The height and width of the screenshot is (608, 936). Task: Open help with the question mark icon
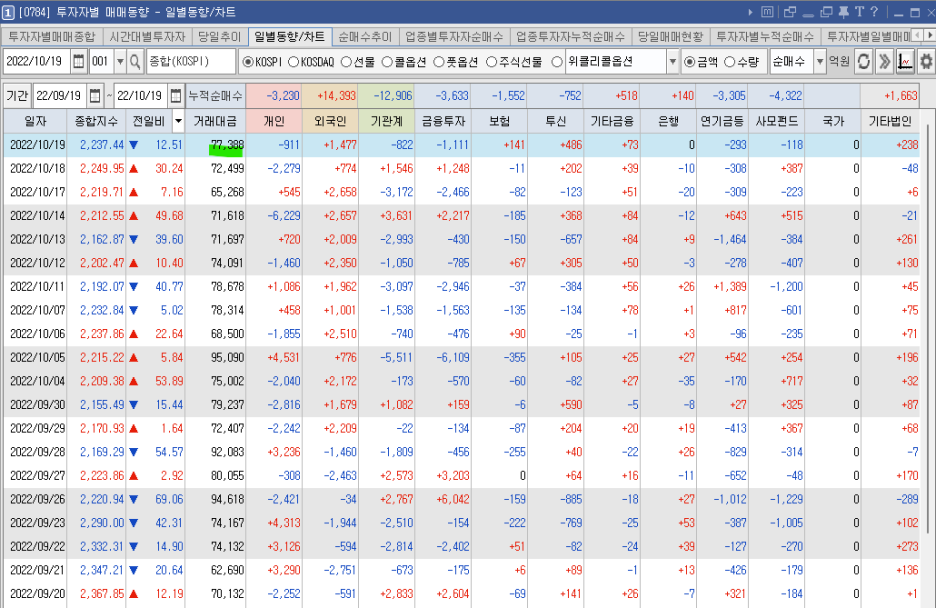[x=874, y=12]
